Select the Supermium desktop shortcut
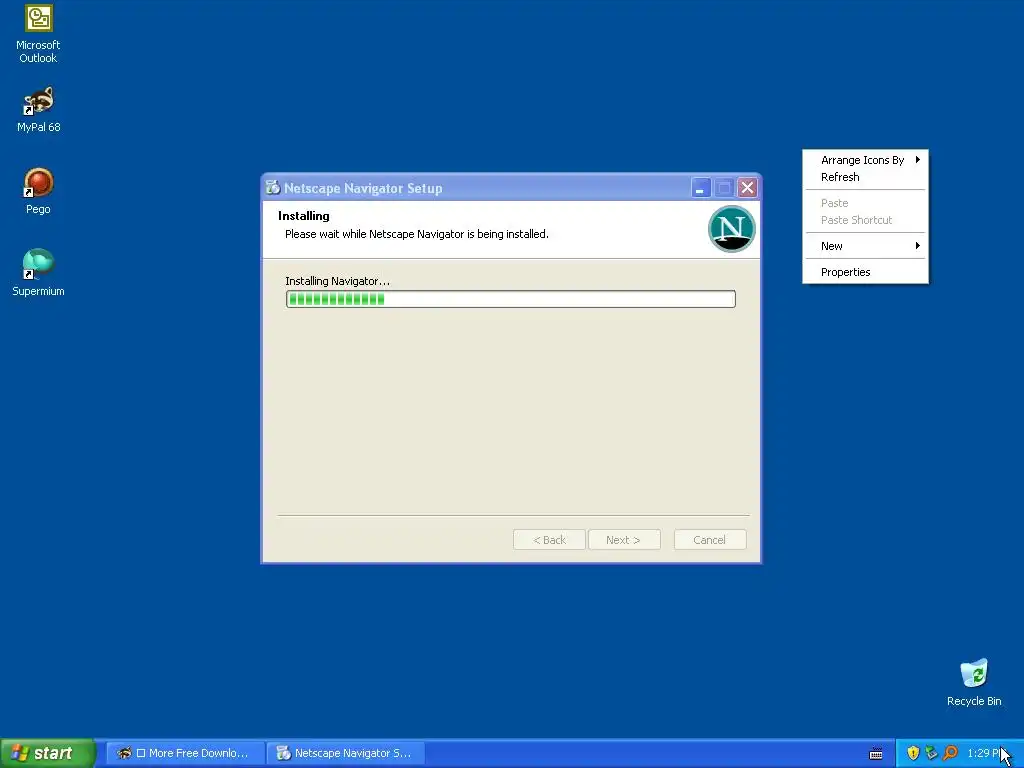Screen dimensions: 1024x768 [38, 272]
